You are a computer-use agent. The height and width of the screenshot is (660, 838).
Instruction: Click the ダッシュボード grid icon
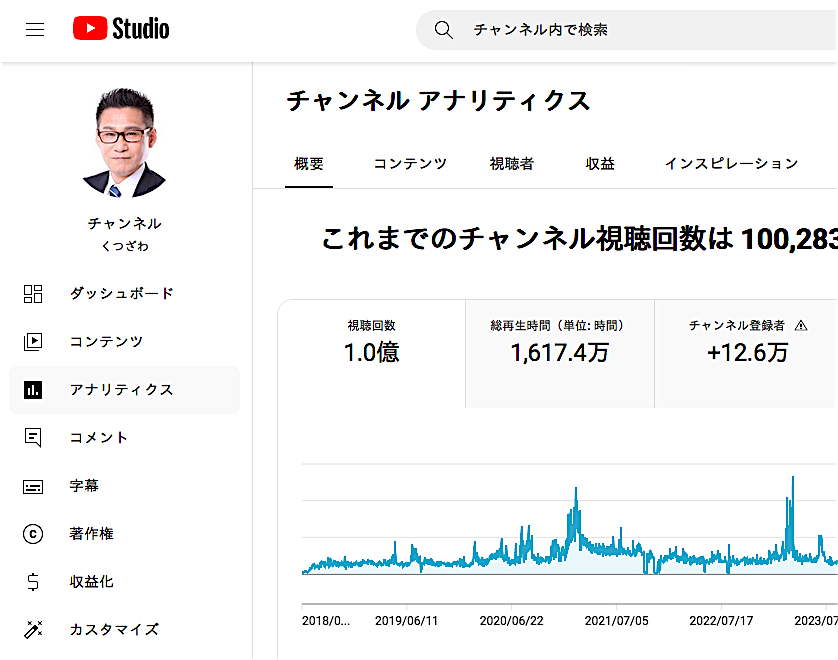33,293
